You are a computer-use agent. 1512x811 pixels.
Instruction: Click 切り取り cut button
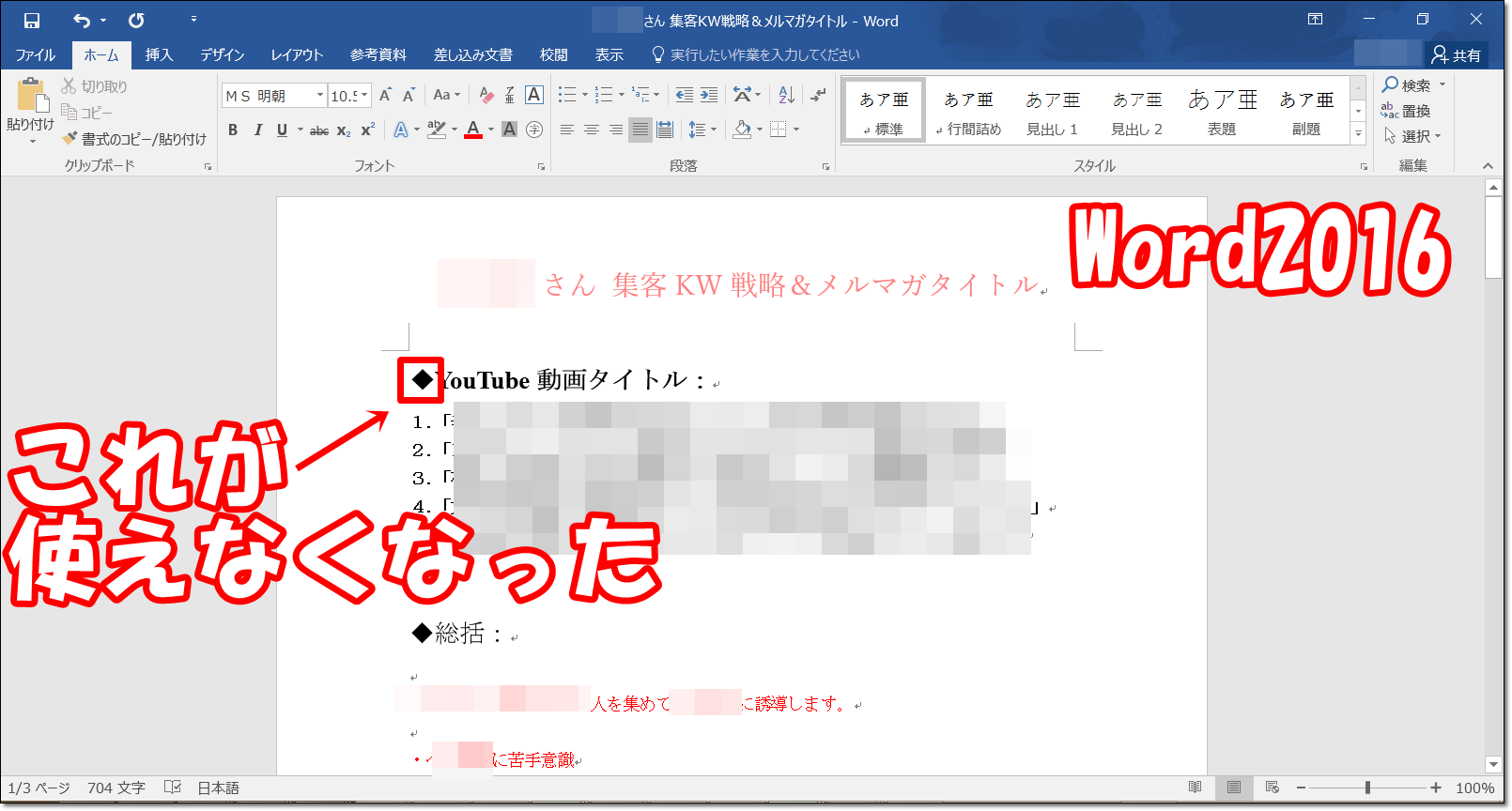tap(95, 86)
